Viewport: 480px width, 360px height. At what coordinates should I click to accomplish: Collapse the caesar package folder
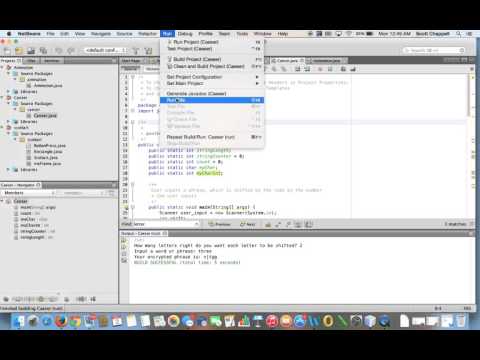(x=15, y=110)
